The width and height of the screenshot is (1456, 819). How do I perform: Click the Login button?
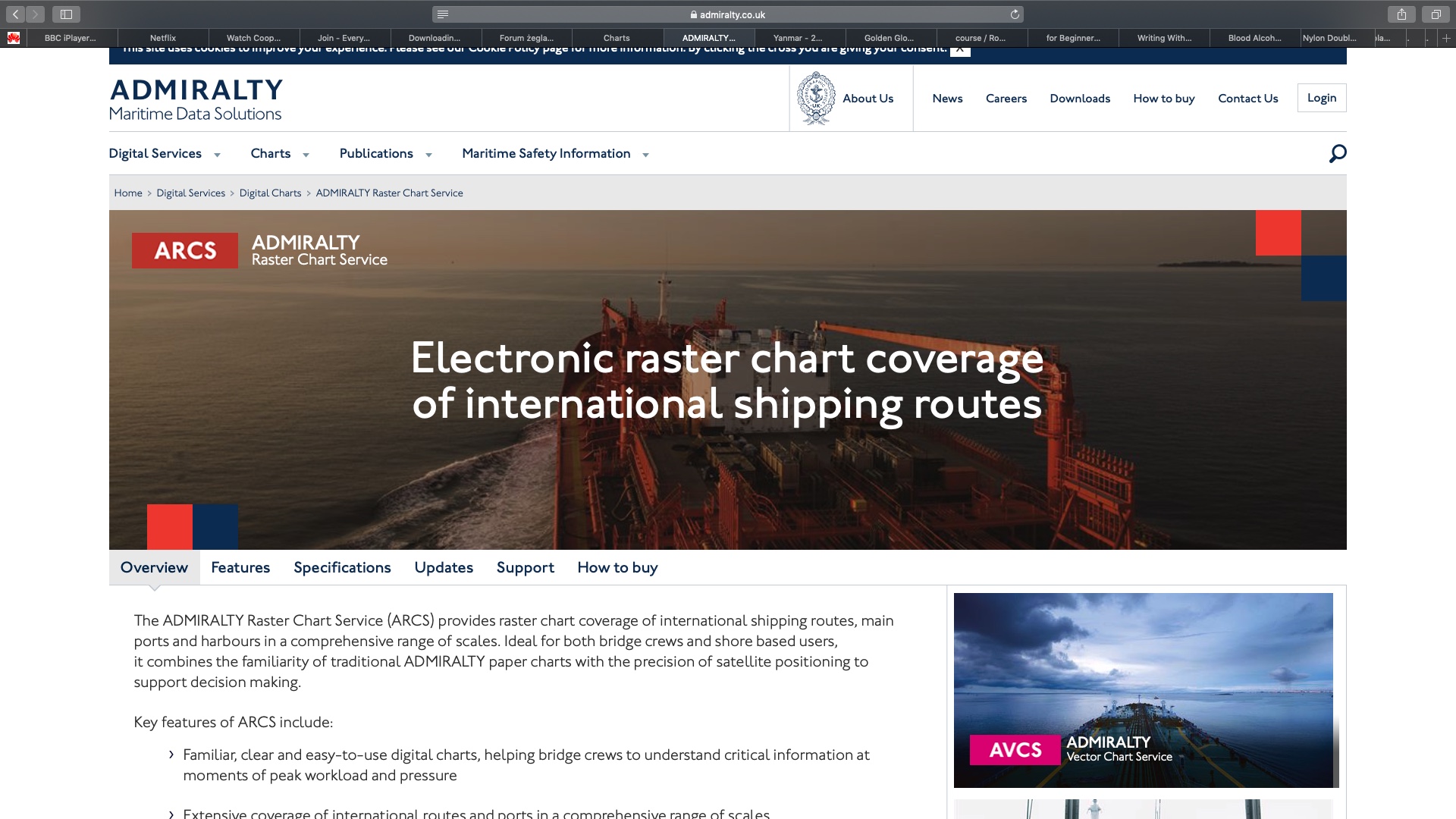(1322, 98)
